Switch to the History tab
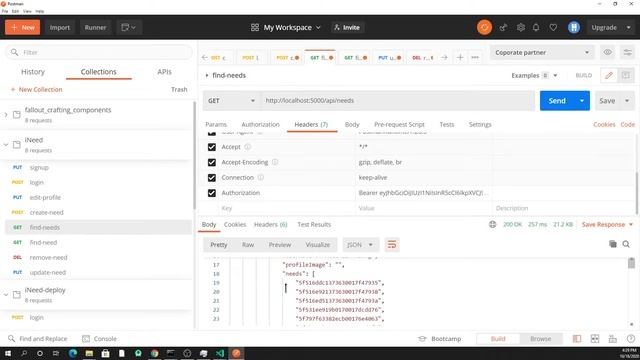 click(x=33, y=72)
